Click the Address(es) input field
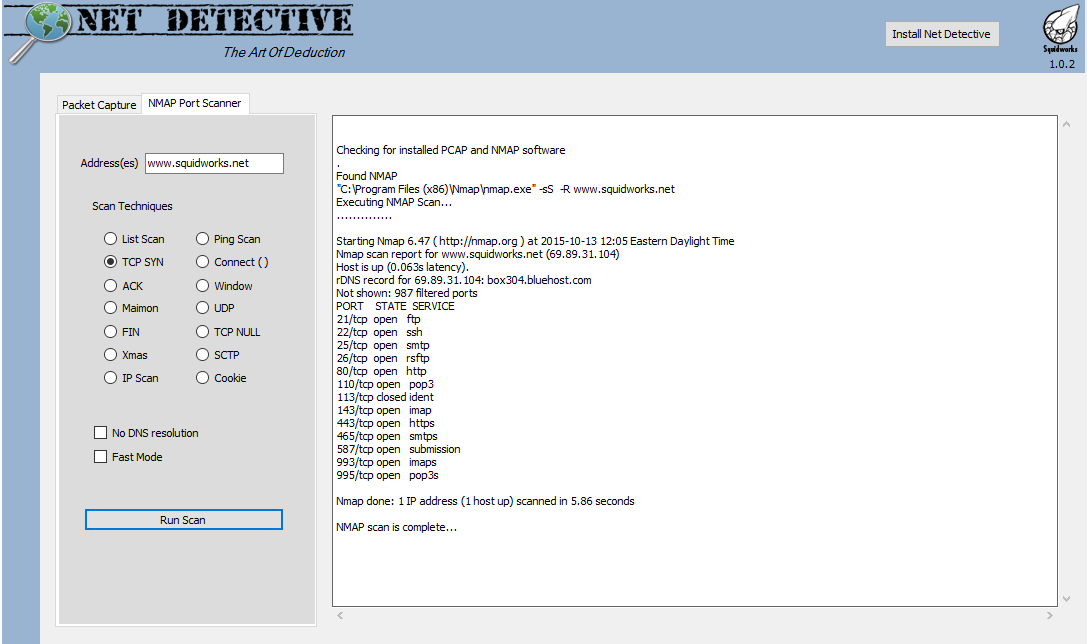This screenshot has height=644, width=1087. point(214,164)
